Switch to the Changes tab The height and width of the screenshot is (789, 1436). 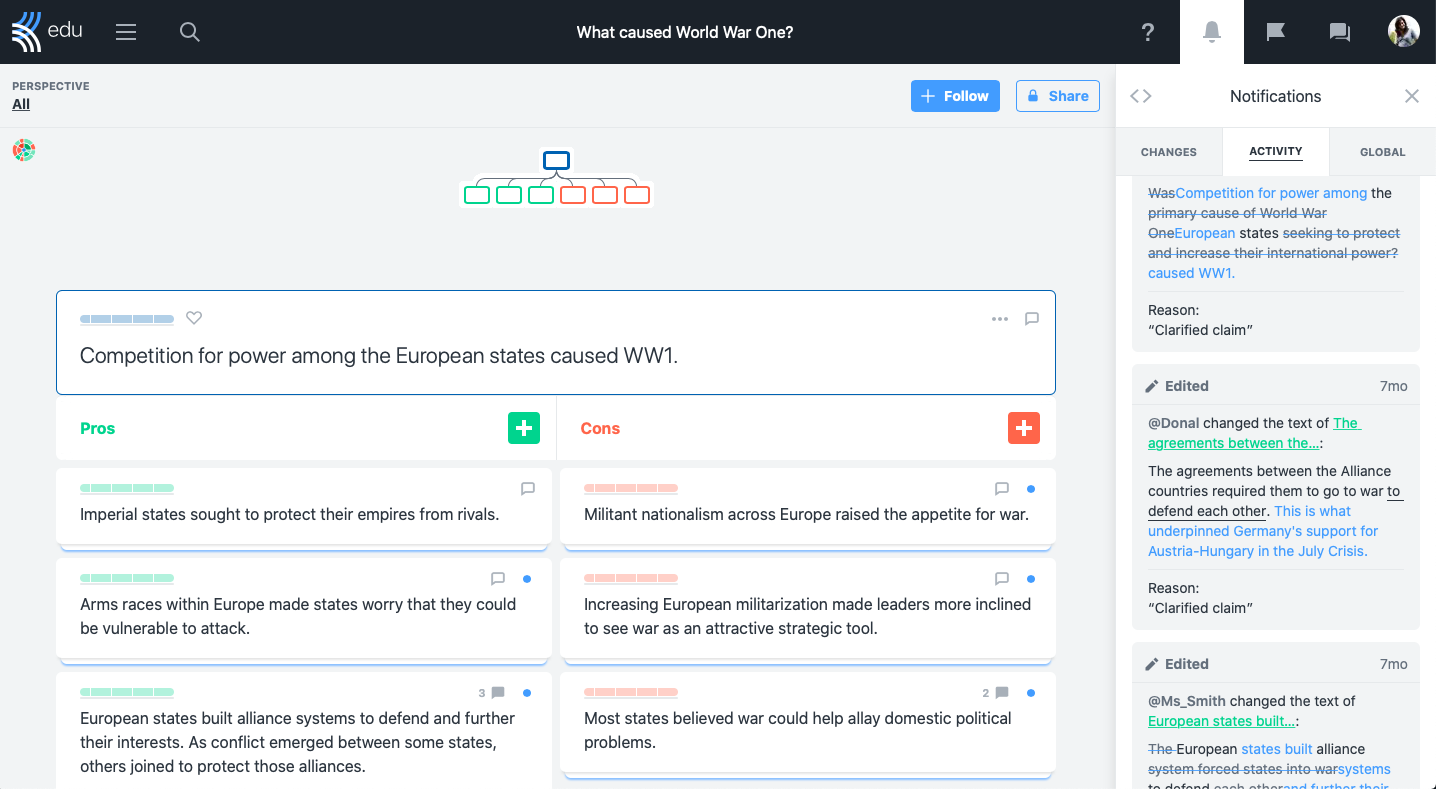click(1169, 152)
